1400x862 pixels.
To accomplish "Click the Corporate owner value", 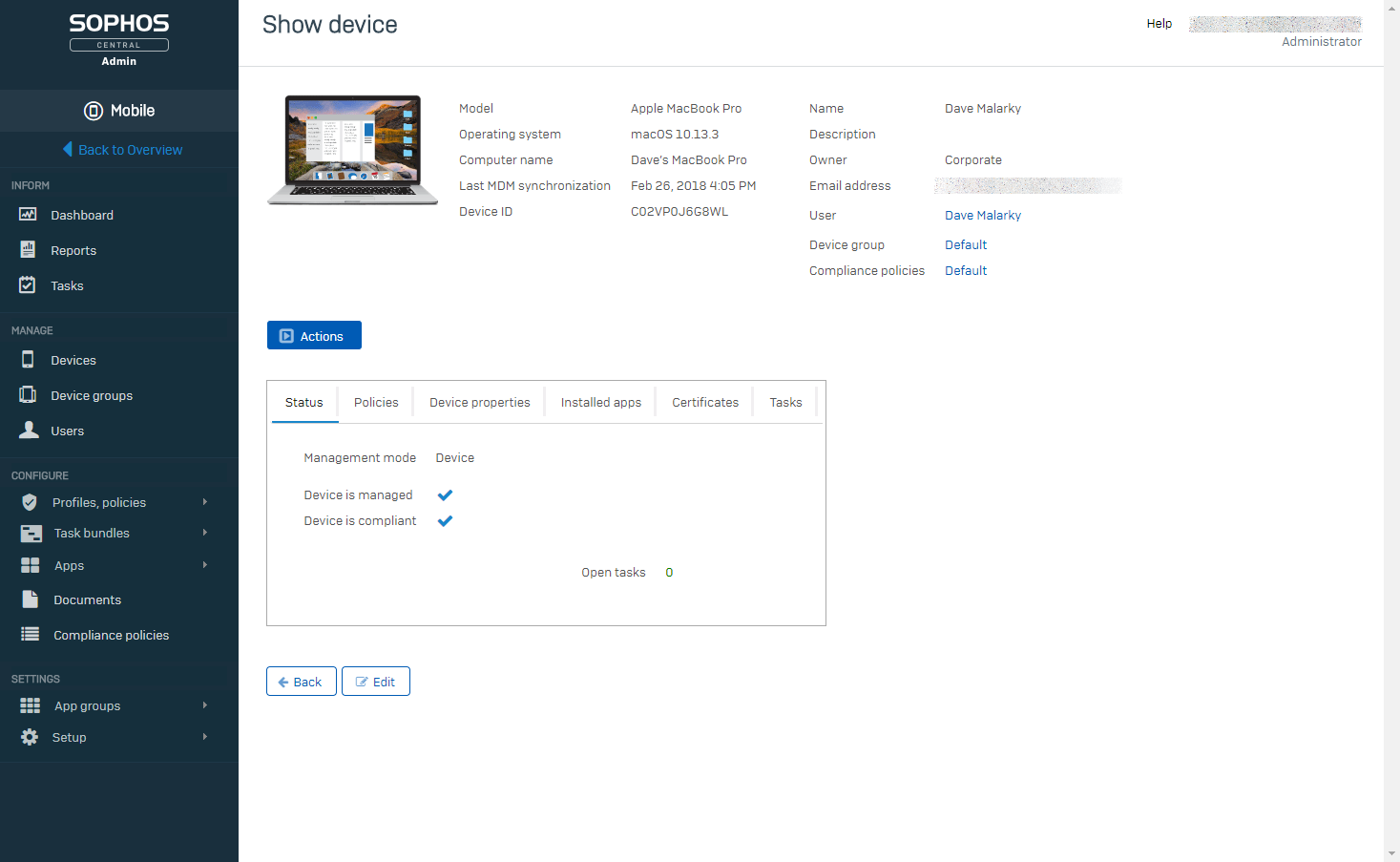I will click(x=973, y=159).
